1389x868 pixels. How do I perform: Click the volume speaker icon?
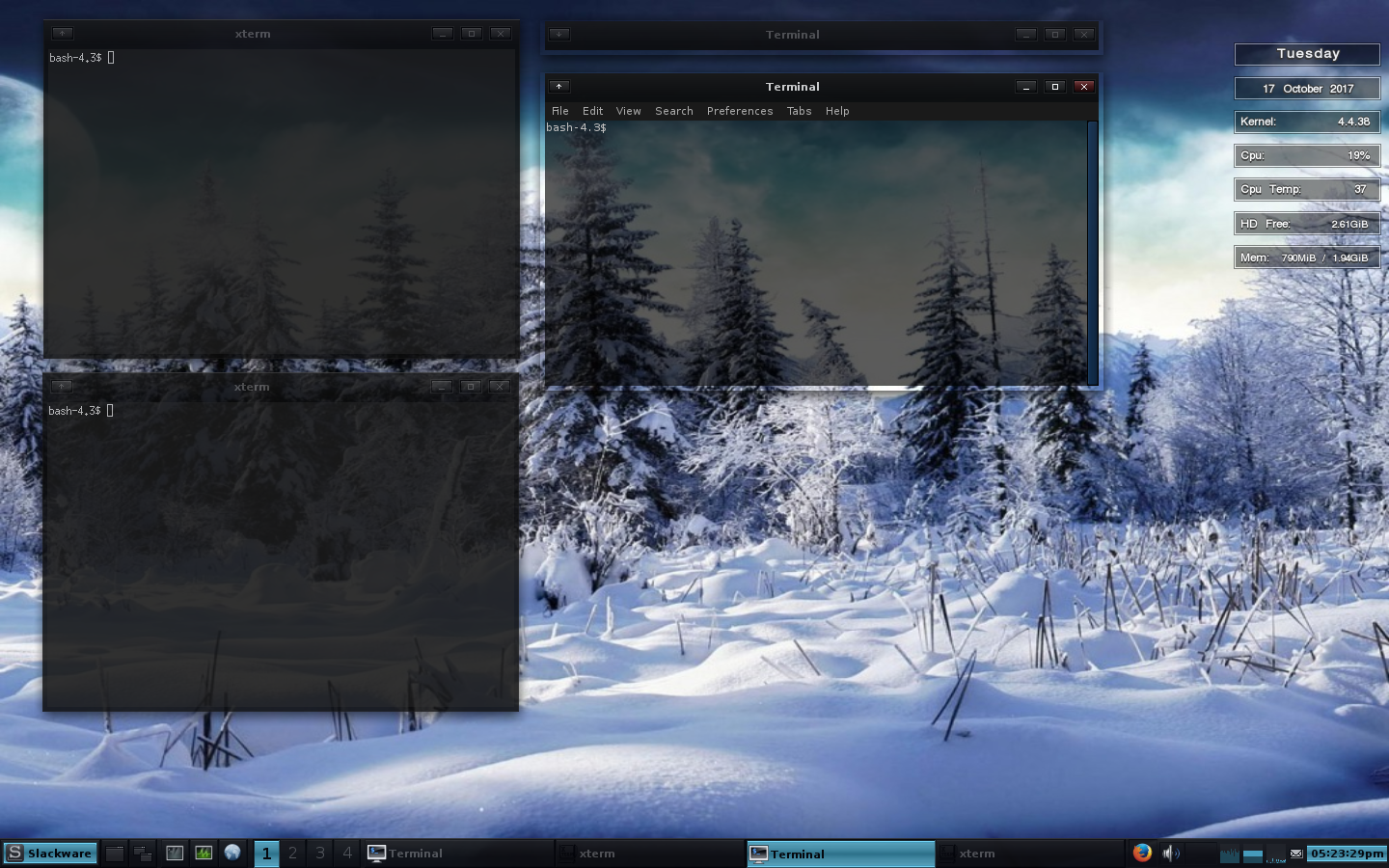1170,854
